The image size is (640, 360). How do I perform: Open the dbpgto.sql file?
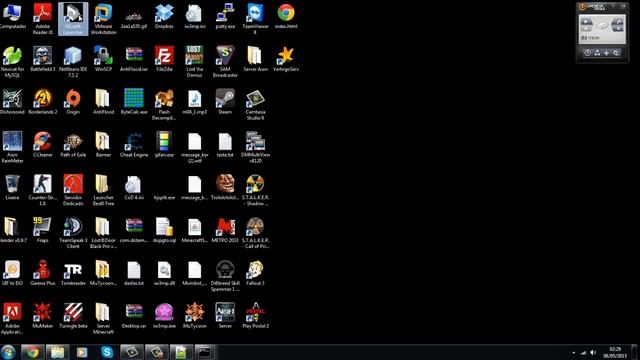click(x=164, y=230)
